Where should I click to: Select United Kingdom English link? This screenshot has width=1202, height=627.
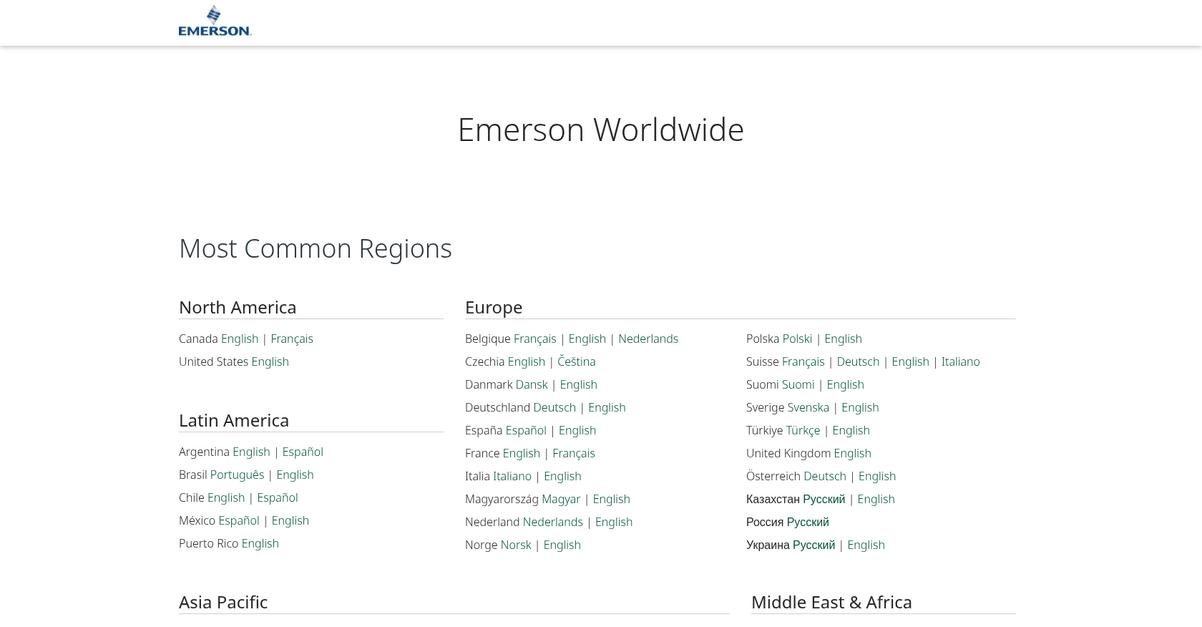(x=853, y=454)
